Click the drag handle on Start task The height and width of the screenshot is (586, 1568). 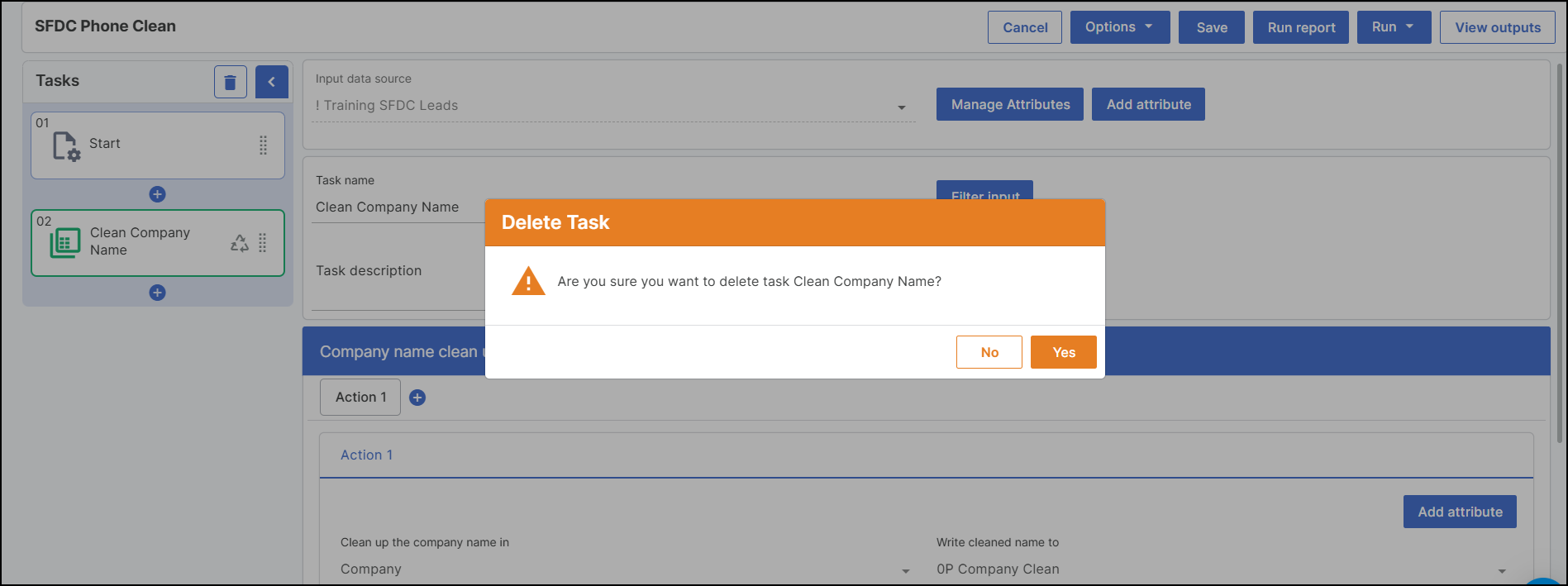point(263,145)
